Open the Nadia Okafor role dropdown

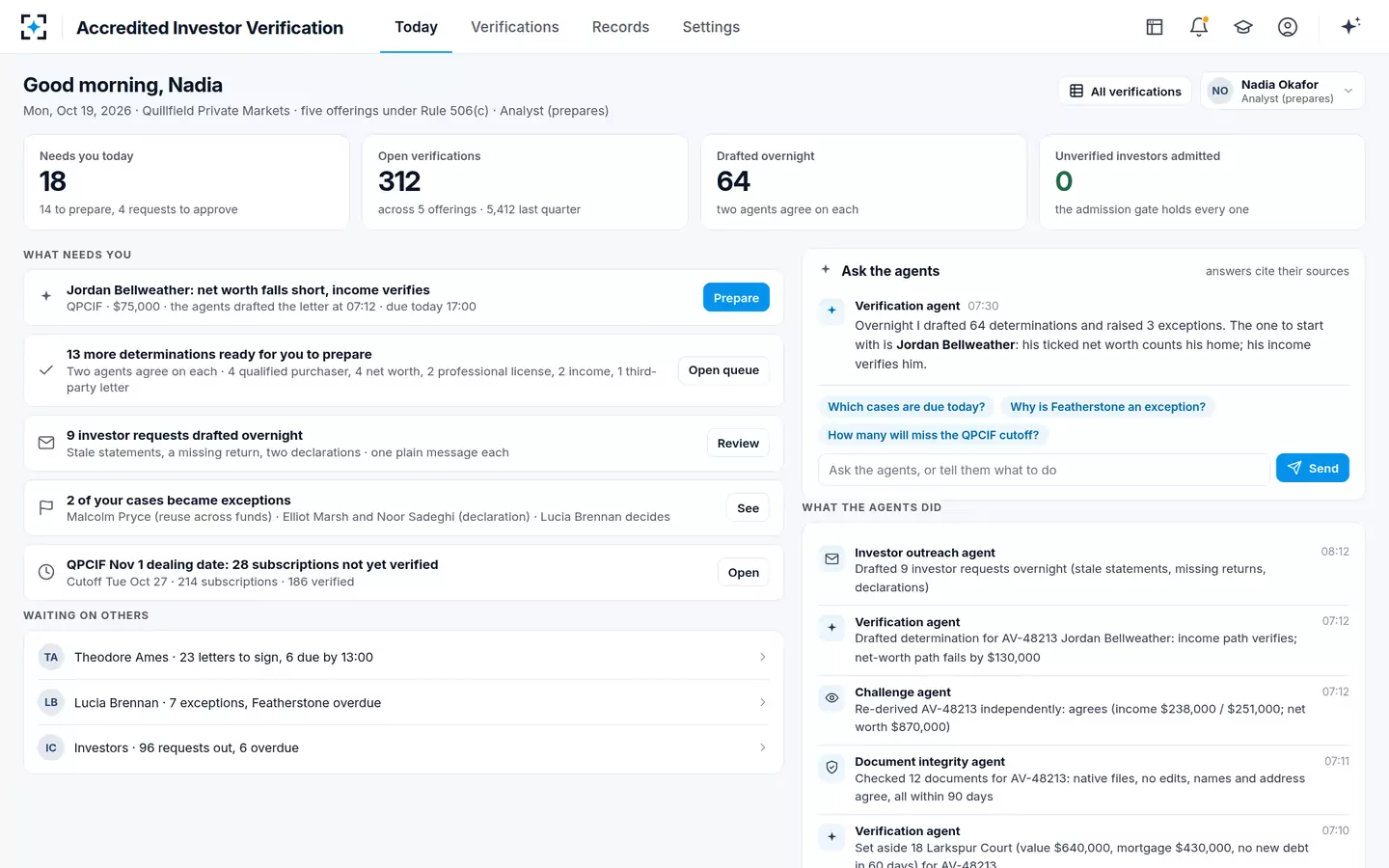coord(1283,91)
